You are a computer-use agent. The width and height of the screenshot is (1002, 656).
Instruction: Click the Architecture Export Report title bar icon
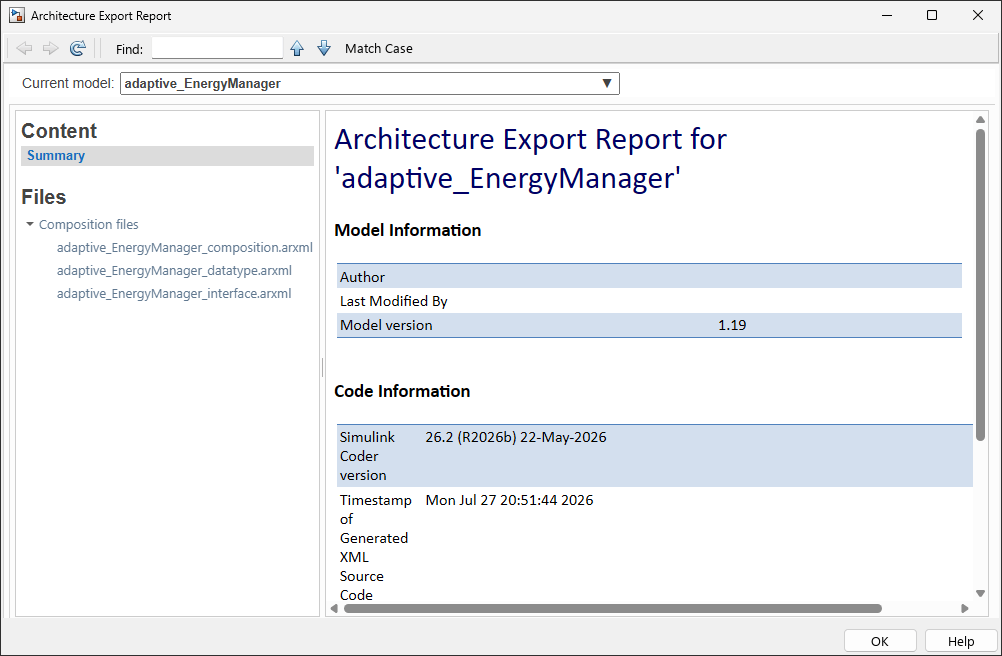(x=17, y=15)
